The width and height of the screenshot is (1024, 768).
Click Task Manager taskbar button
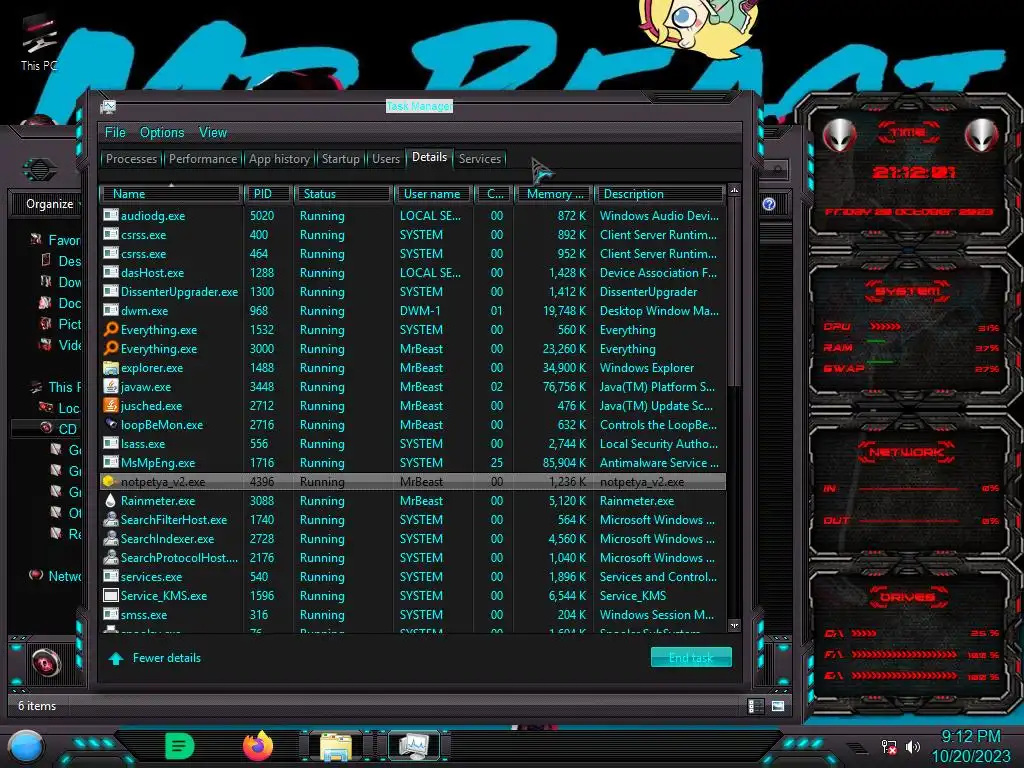414,746
